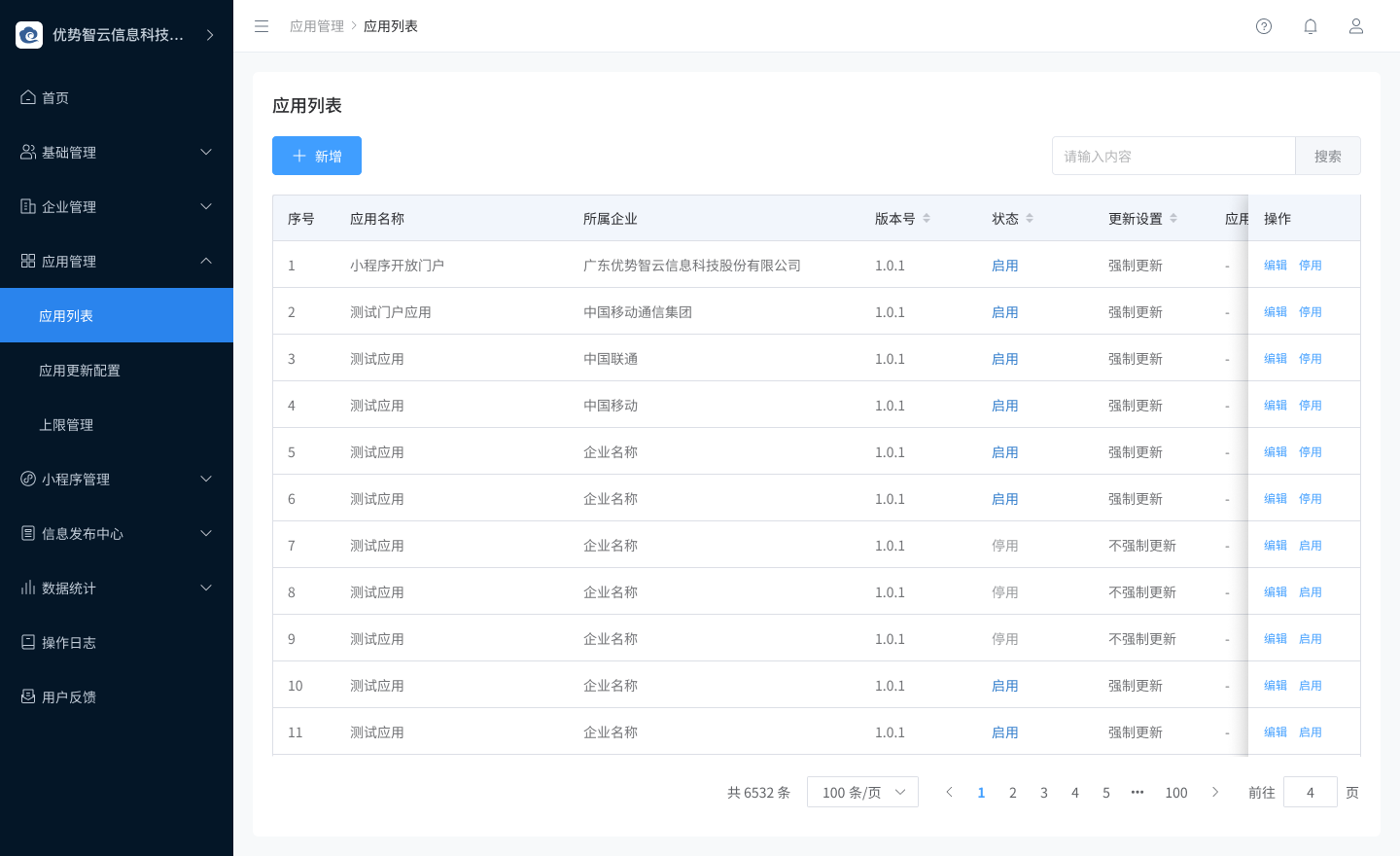Click the 应用名称 column header
Image resolution: width=1400 pixels, height=856 pixels.
[377, 219]
